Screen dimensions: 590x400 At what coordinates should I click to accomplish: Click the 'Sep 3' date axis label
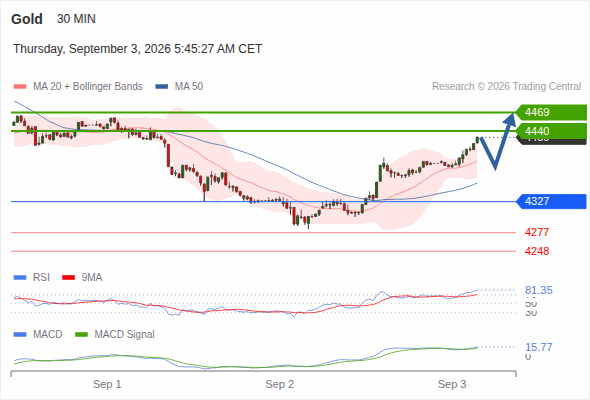point(452,384)
